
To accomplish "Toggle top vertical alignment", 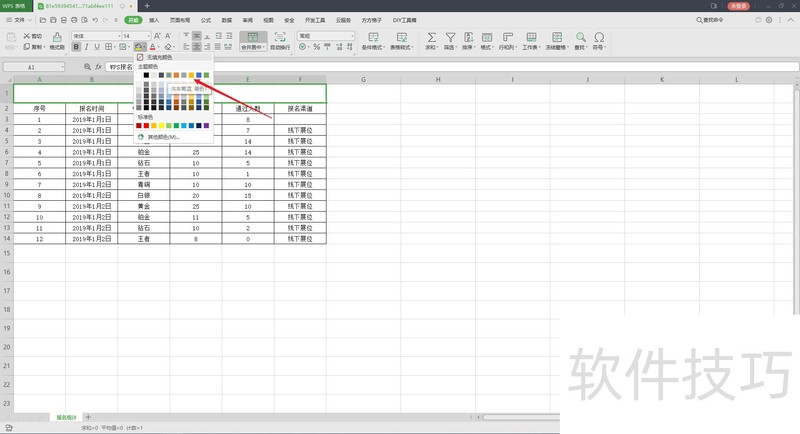I will (186, 36).
